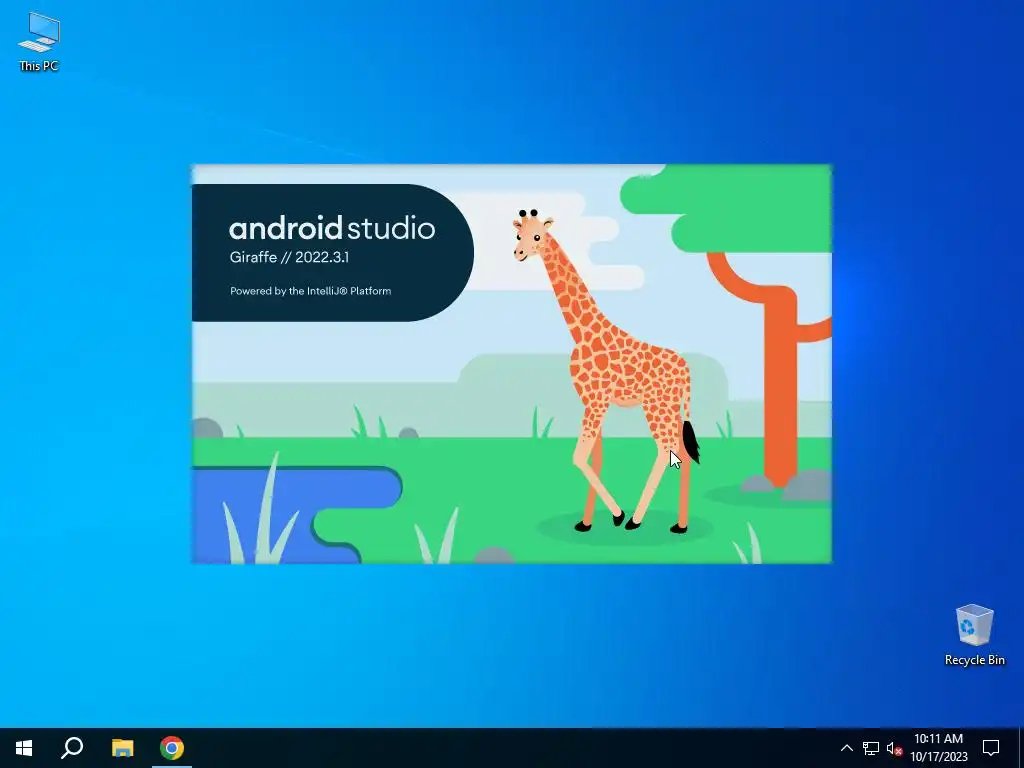Switch to Google Chrome in the taskbar
Screen dimensions: 1024x768
point(172,748)
